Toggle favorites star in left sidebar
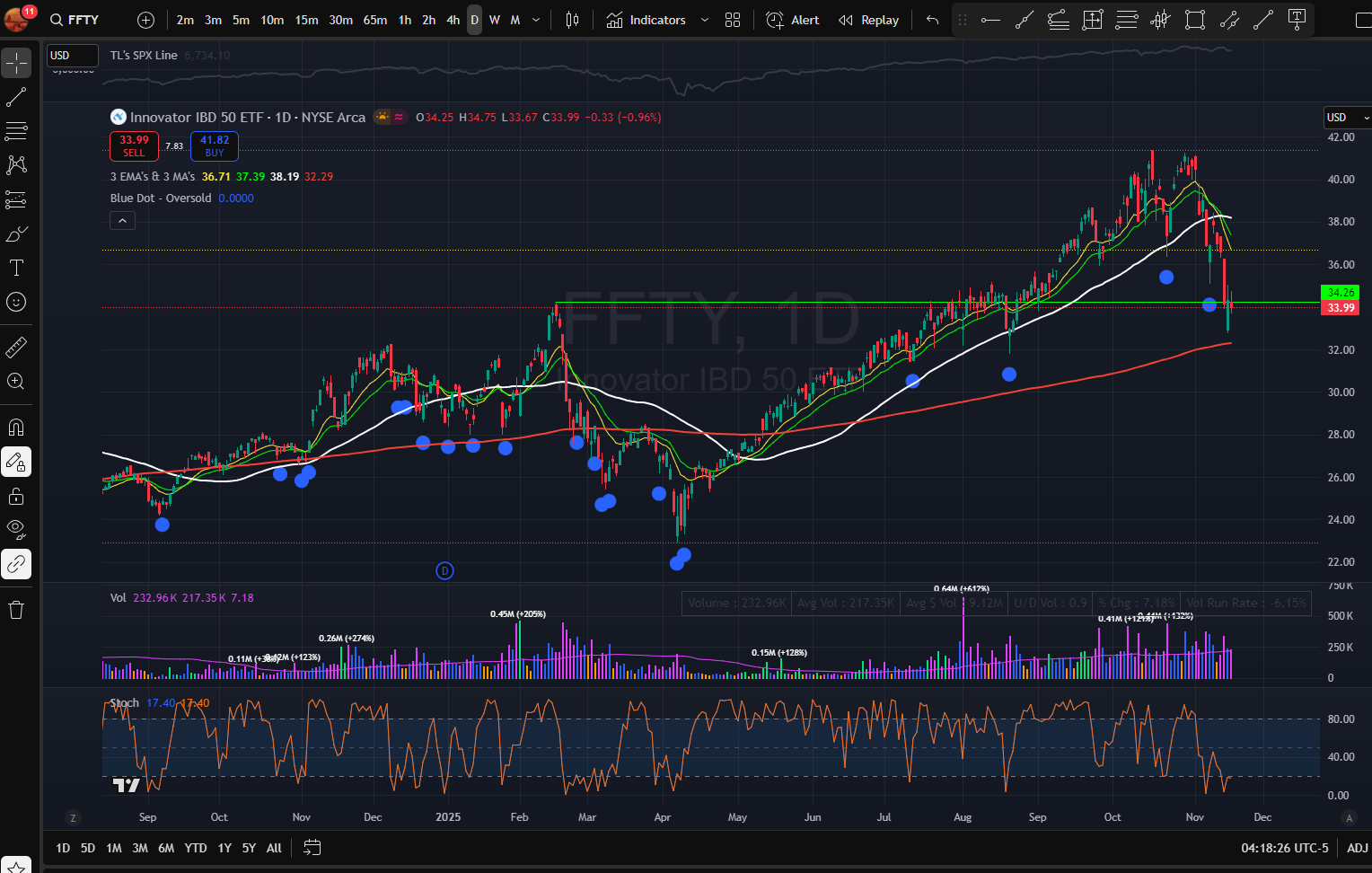The width and height of the screenshot is (1372, 873). 16,866
